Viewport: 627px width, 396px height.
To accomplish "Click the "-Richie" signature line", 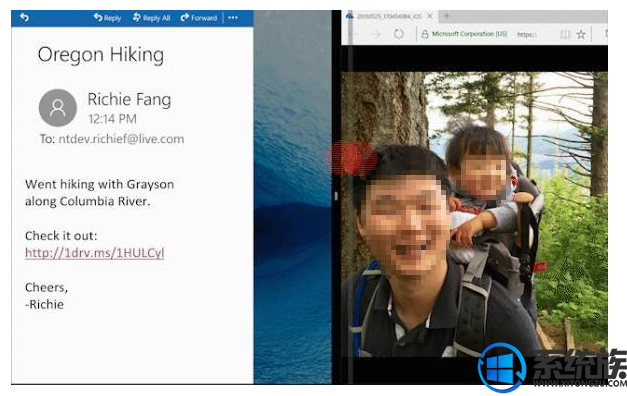I will [44, 304].
